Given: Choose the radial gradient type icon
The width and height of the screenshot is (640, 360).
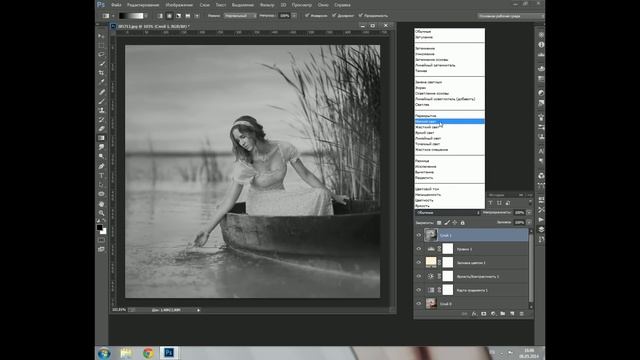Looking at the screenshot, I should point(169,16).
